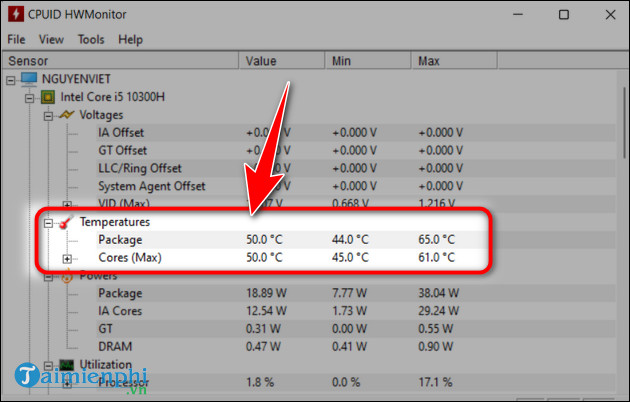Collapse the NGUYENVIET root node

(10, 80)
